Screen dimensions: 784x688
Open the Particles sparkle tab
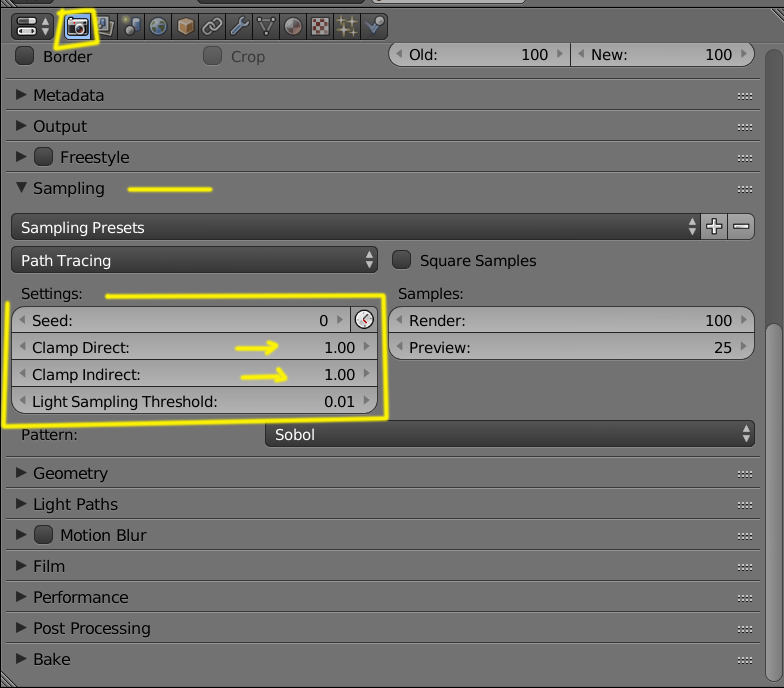pyautogui.click(x=347, y=26)
